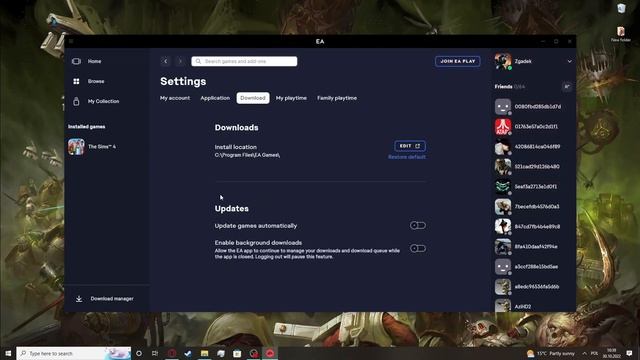Image resolution: width=640 pixels, height=360 pixels.
Task: Open The Sims 4 from installed games
Action: coord(92,147)
